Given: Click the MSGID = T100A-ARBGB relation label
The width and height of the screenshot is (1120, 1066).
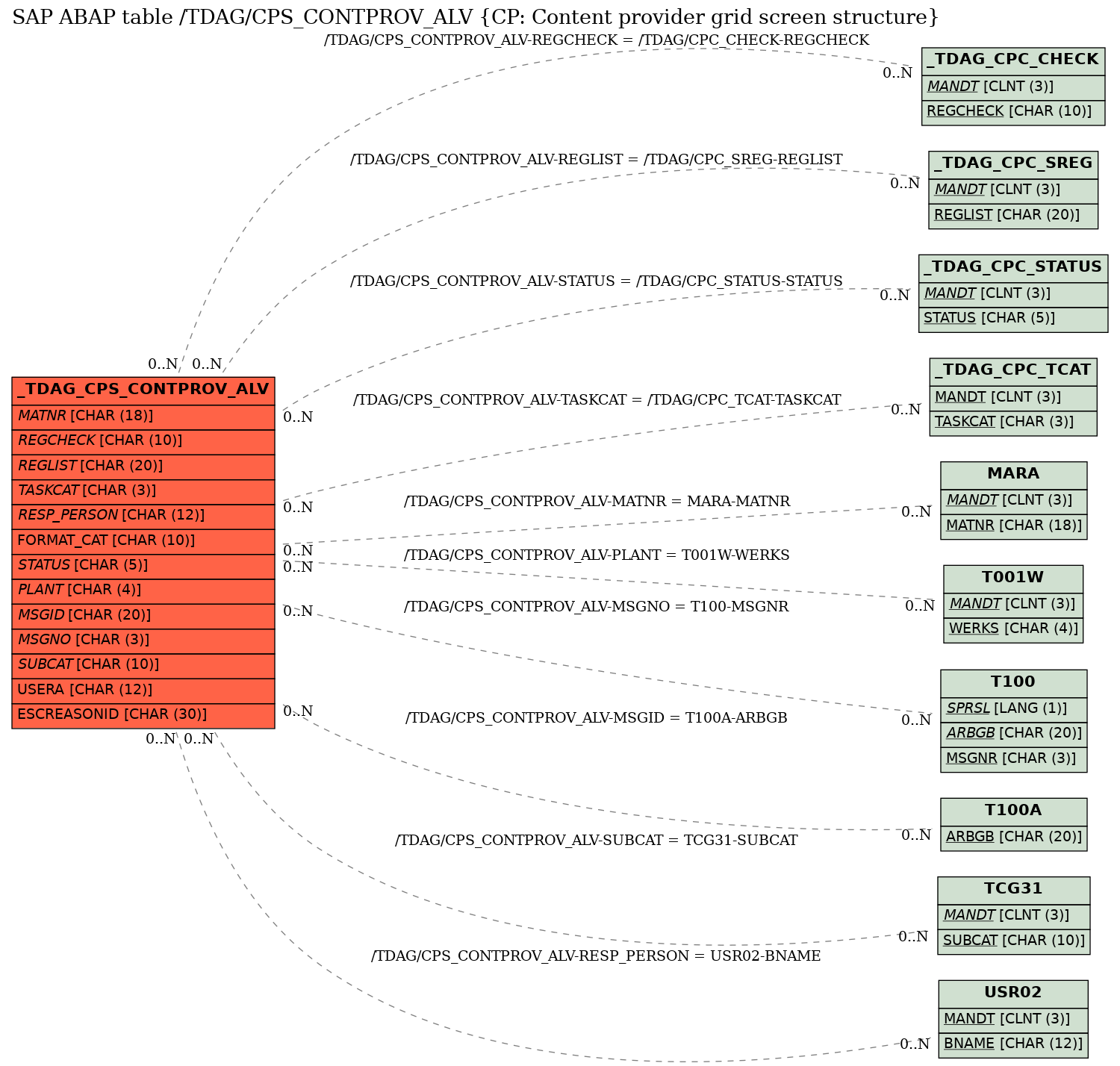Looking at the screenshot, I should click(x=597, y=718).
